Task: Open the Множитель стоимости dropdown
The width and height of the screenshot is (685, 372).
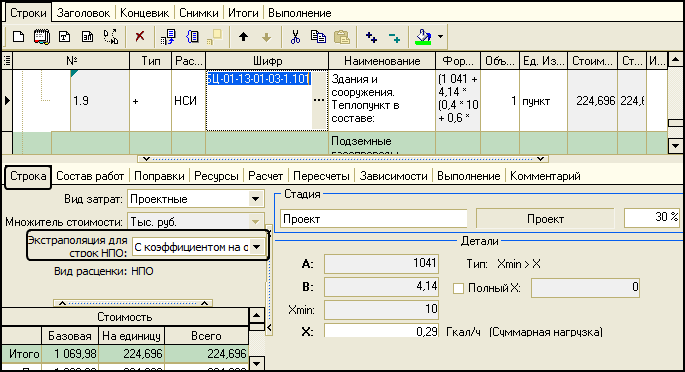Action: (x=256, y=222)
